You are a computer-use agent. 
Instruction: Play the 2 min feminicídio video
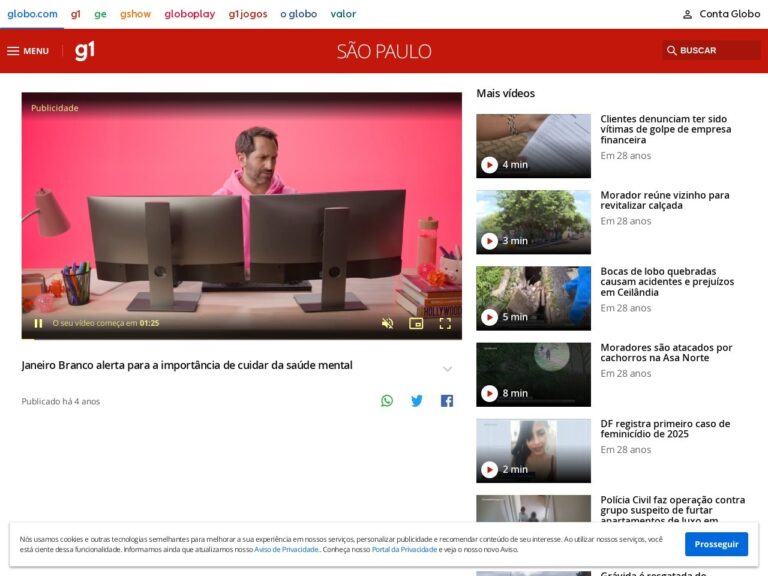(x=489, y=469)
